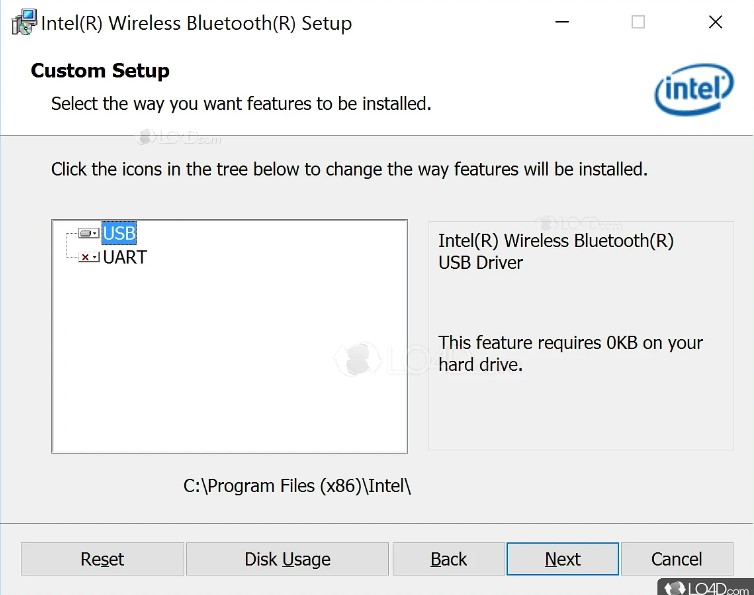This screenshot has height=595, width=754.
Task: Click the C:\Program Files (x86)\Intel\ path
Action: pos(297,486)
